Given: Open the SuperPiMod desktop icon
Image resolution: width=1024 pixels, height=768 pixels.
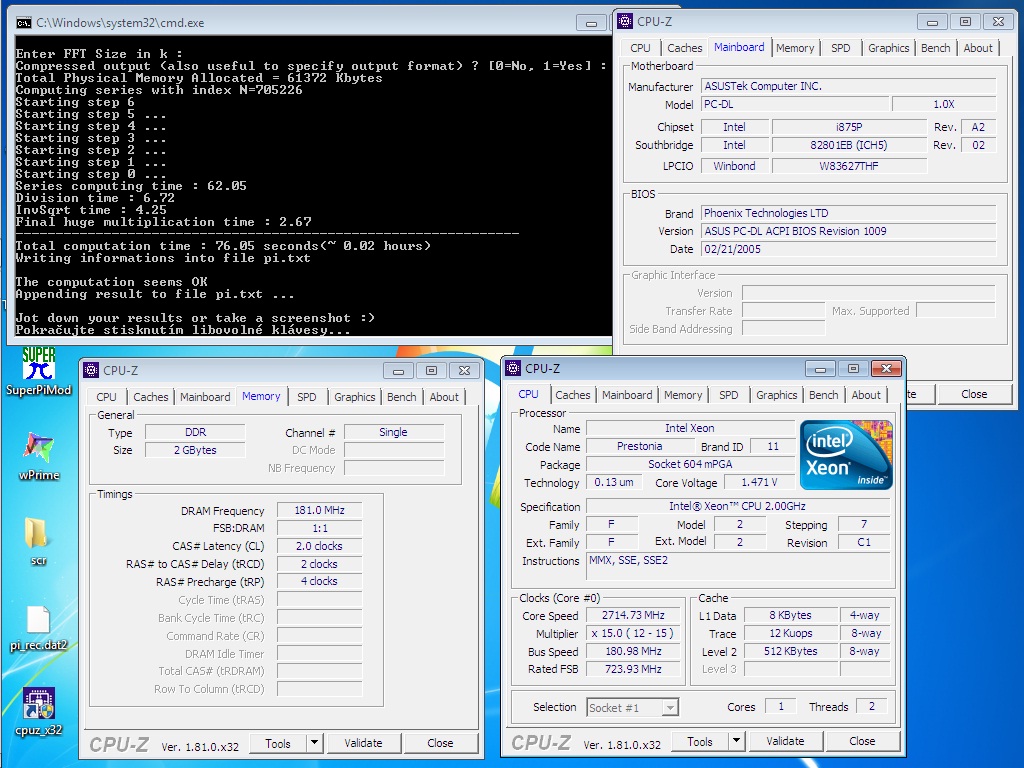Looking at the screenshot, I should point(39,371).
